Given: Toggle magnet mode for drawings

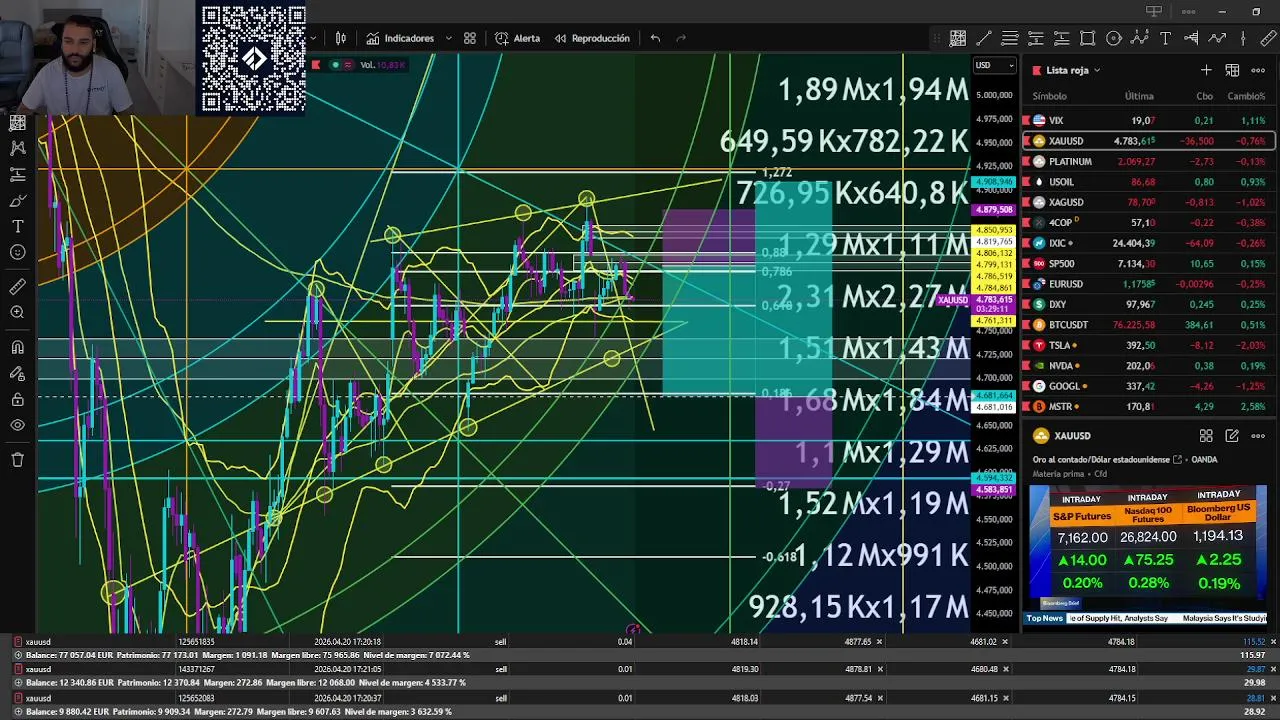Looking at the screenshot, I should click(17, 347).
